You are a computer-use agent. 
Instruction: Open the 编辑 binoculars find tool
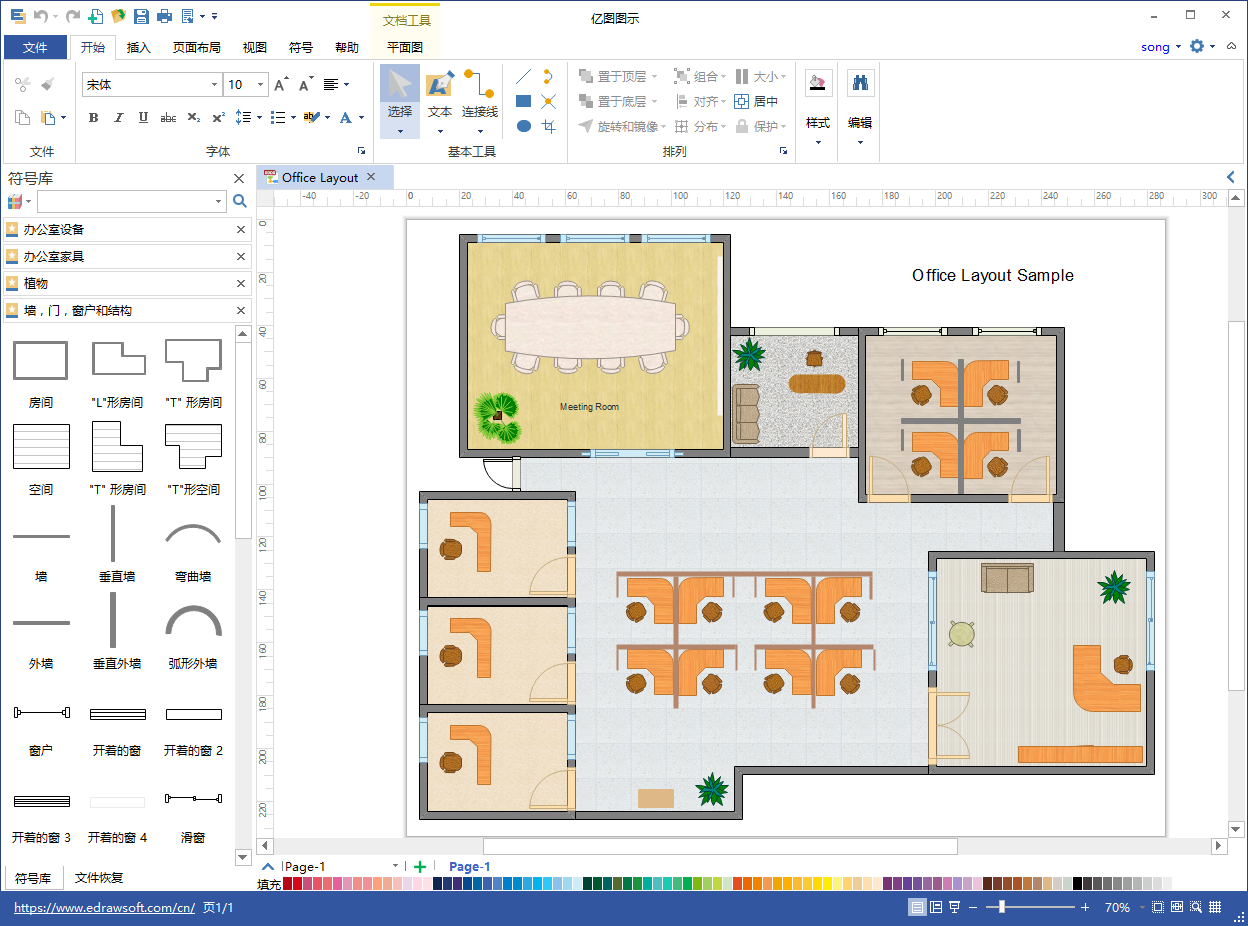pyautogui.click(x=860, y=98)
